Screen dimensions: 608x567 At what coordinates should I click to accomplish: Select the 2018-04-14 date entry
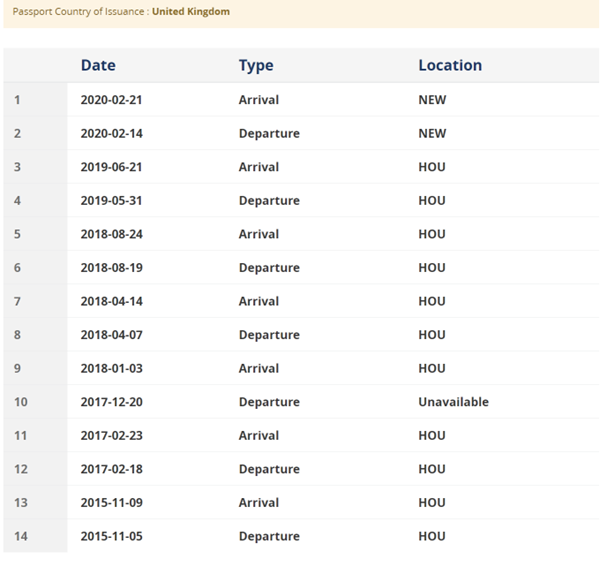111,301
